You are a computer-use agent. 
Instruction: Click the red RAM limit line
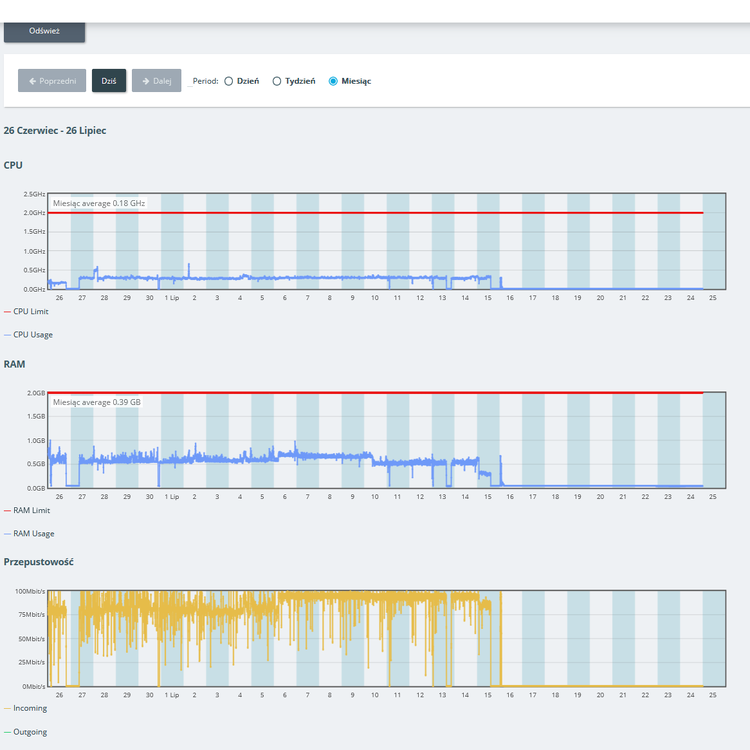(400, 393)
